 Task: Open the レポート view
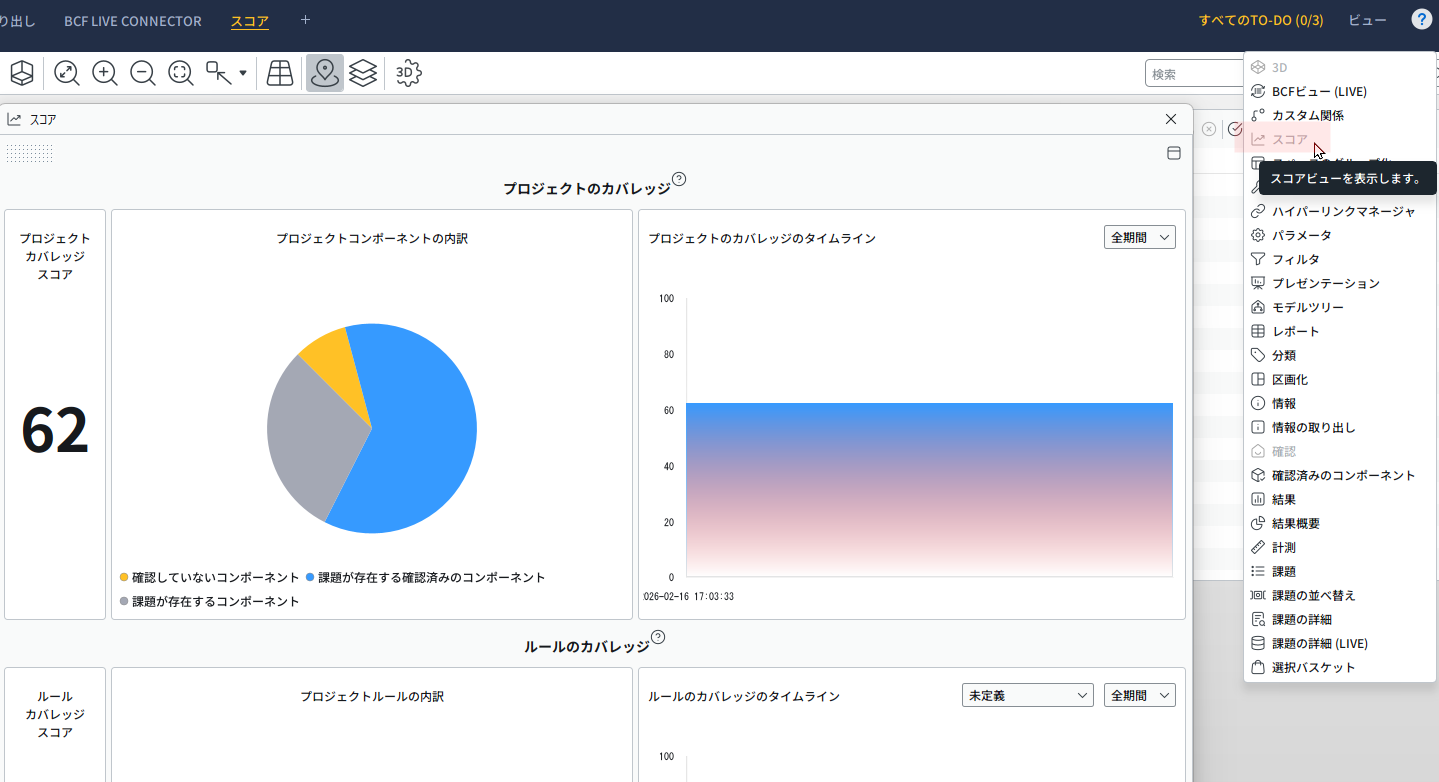tap(1340, 331)
